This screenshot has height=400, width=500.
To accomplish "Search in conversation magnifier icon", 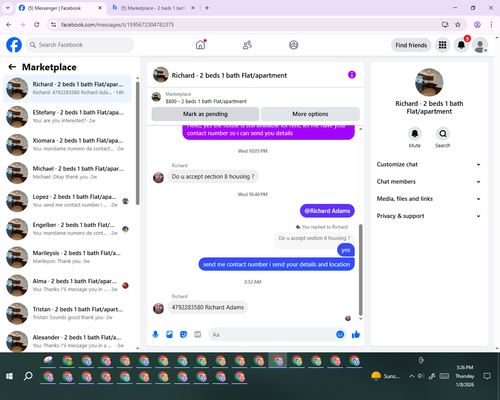I will tap(443, 134).
